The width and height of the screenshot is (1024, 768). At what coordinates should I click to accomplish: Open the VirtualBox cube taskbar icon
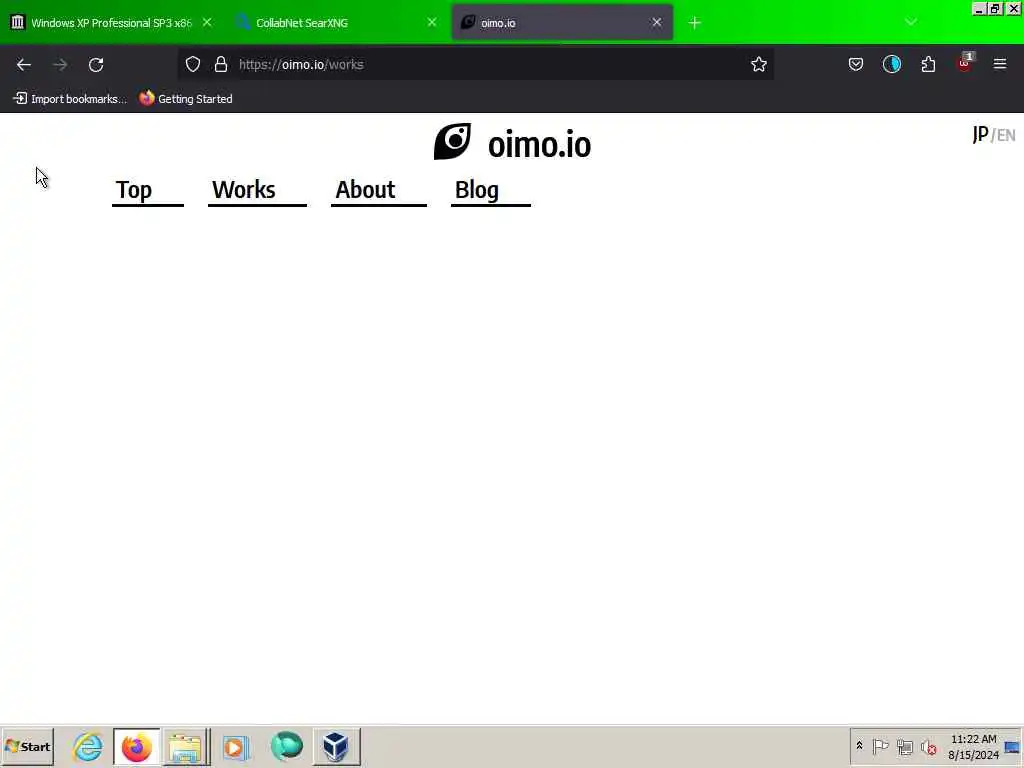coord(336,746)
